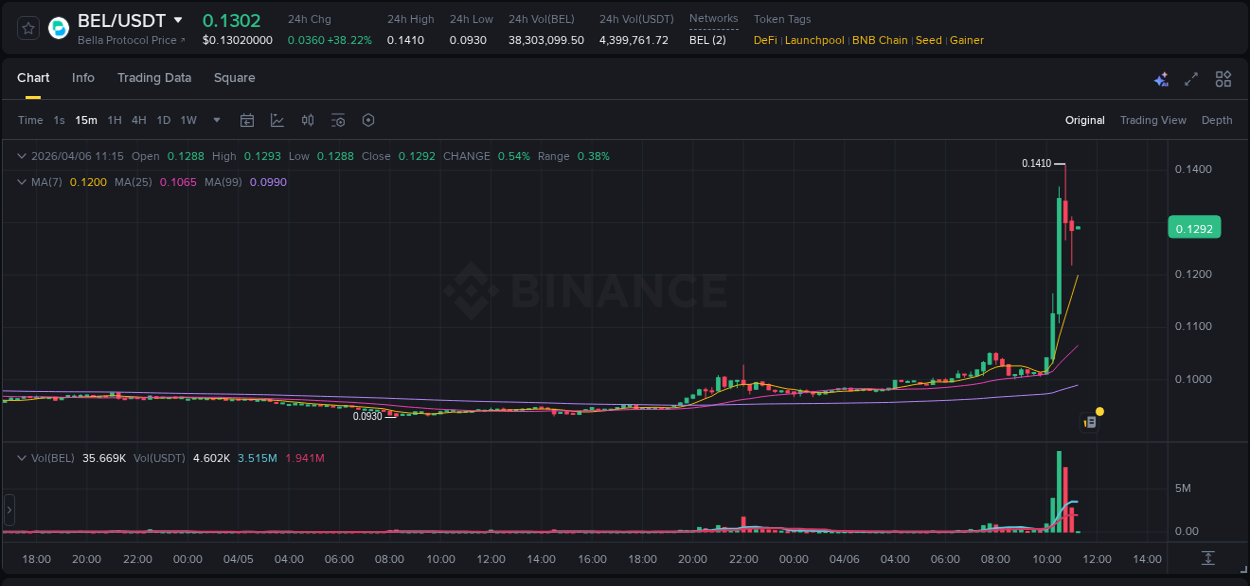The height and width of the screenshot is (586, 1250).
Task: Click the last price 0.1302
Action: [x=231, y=20]
